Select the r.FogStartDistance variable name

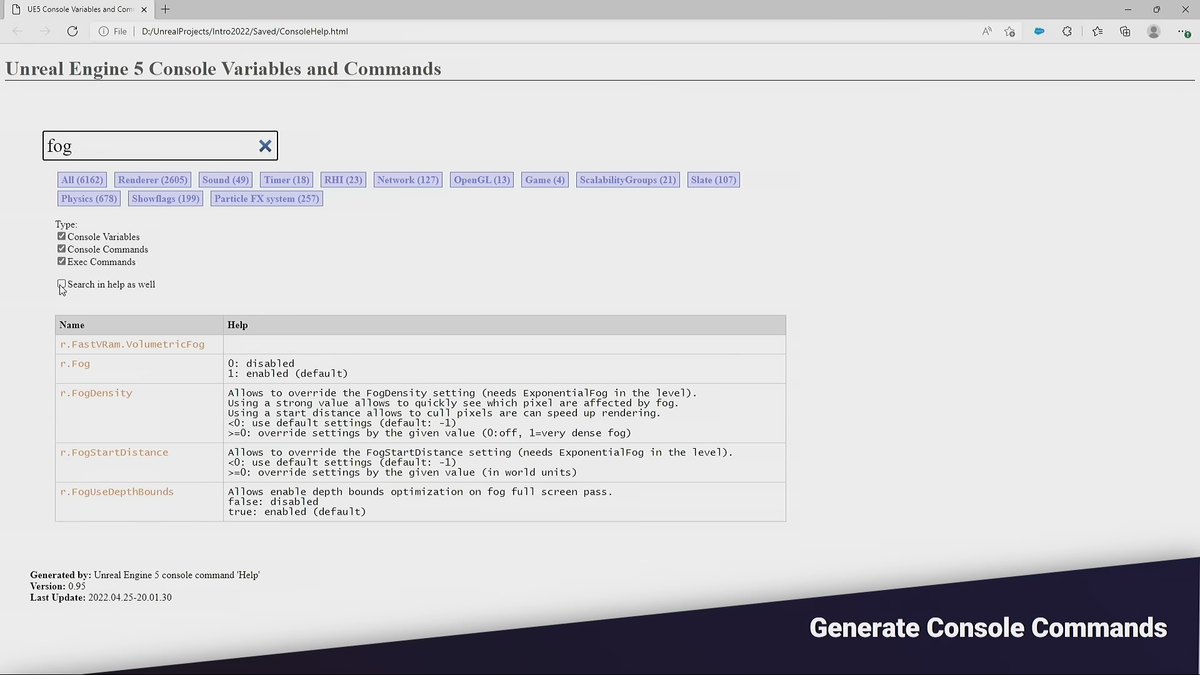[x=114, y=452]
